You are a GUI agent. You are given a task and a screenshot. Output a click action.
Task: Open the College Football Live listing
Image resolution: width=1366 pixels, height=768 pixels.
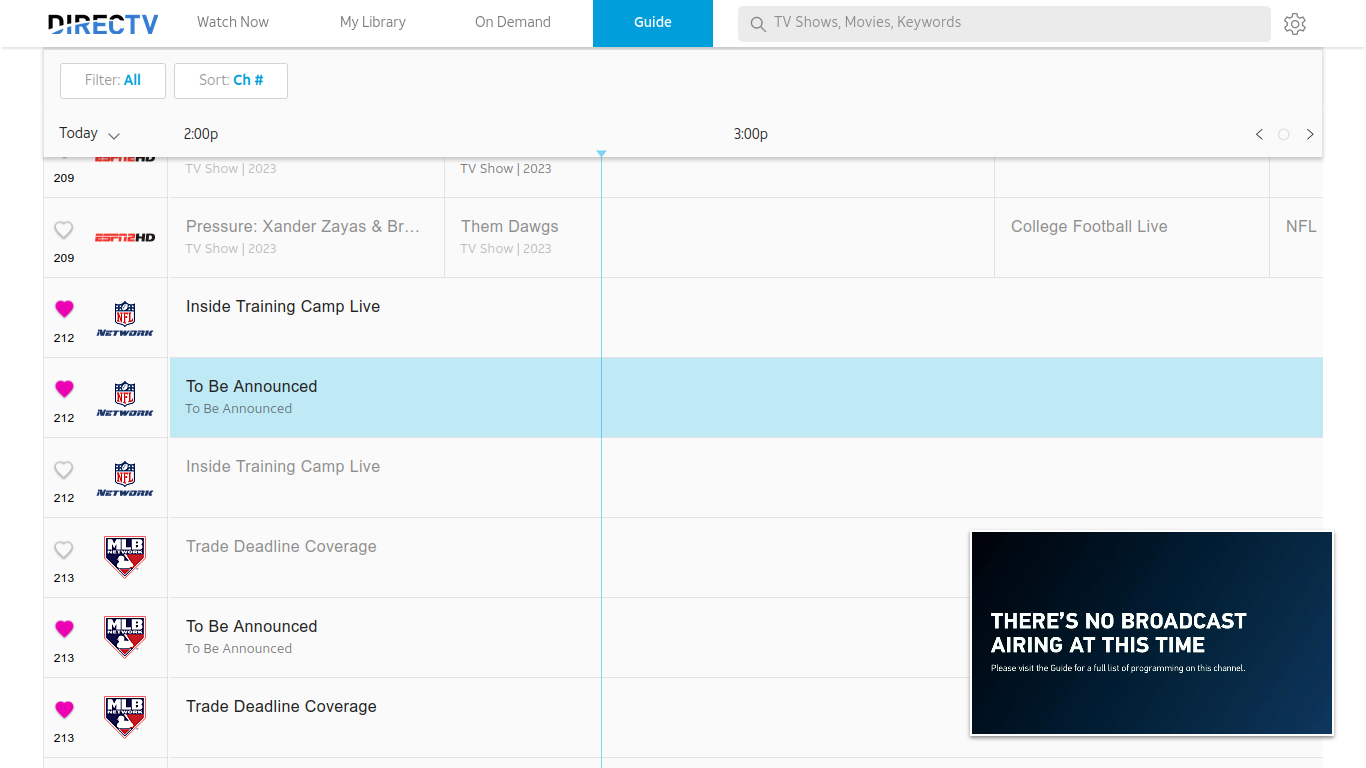[1132, 237]
